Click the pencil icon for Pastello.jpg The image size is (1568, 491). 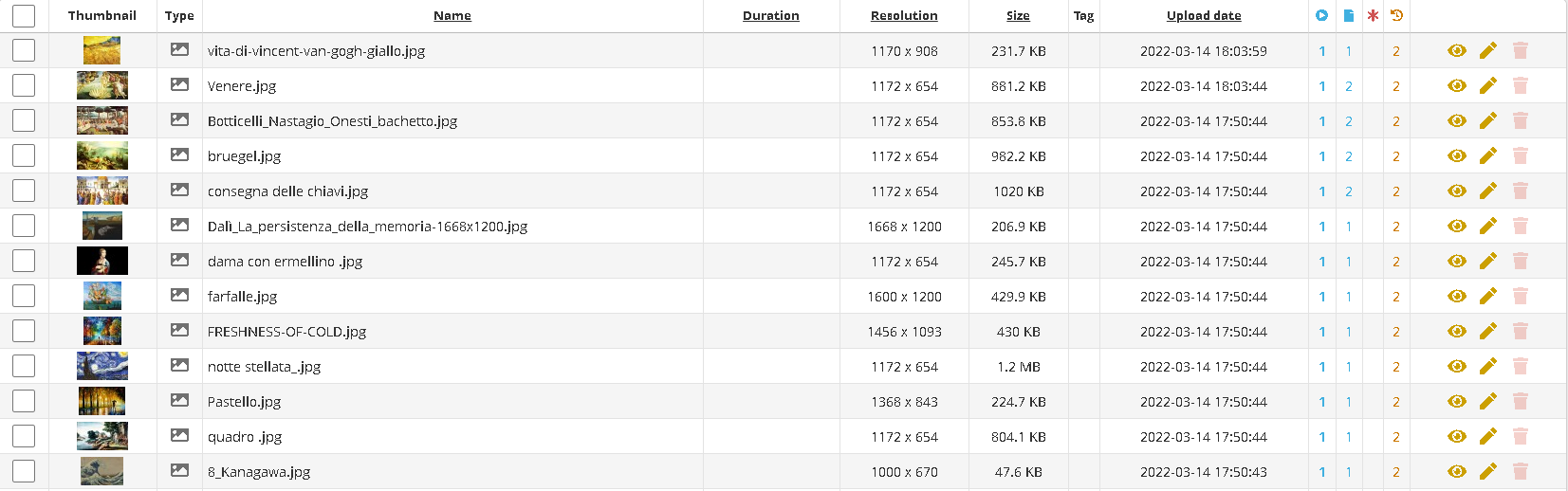tap(1487, 401)
